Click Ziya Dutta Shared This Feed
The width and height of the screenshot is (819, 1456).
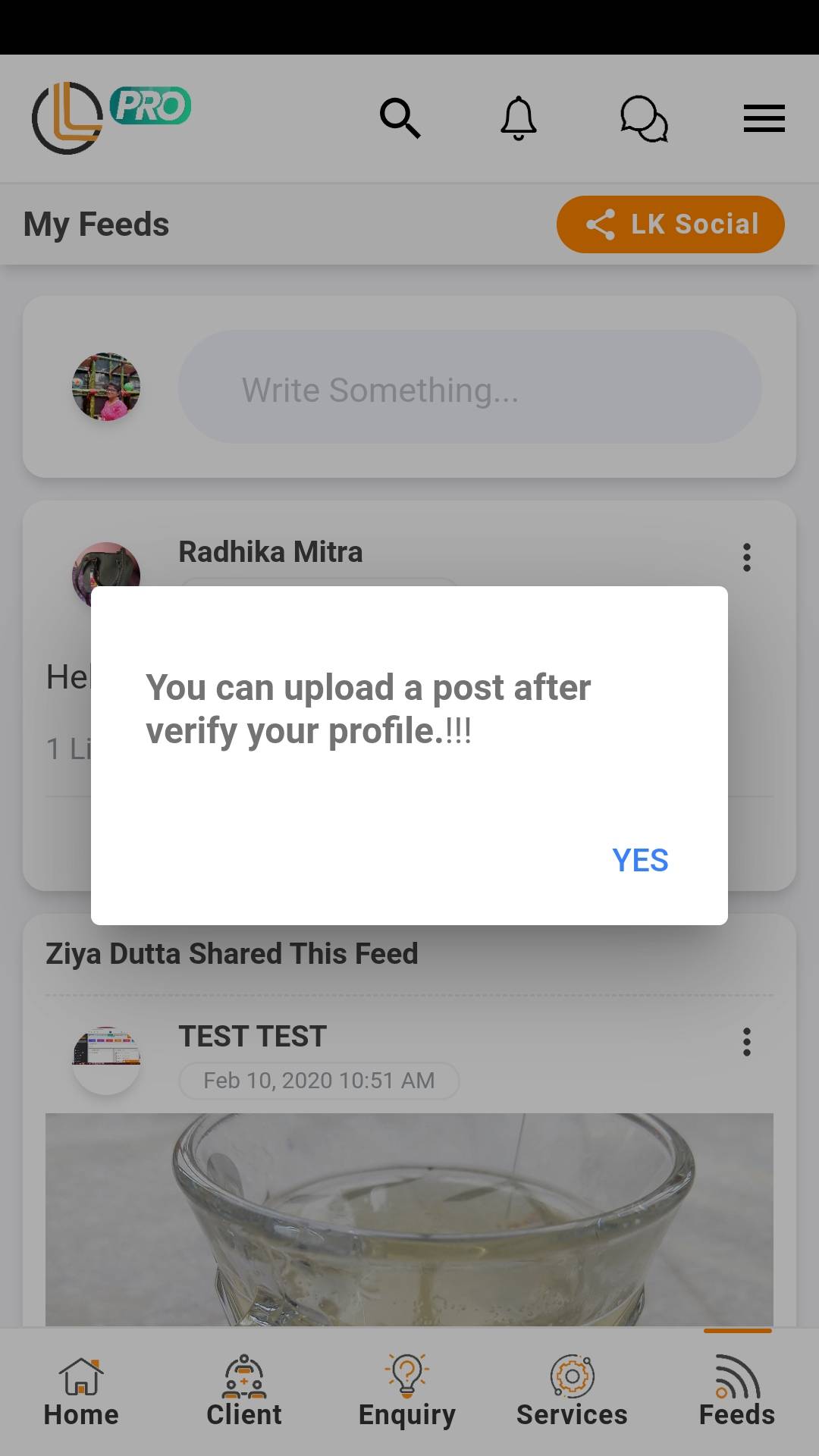coord(232,954)
